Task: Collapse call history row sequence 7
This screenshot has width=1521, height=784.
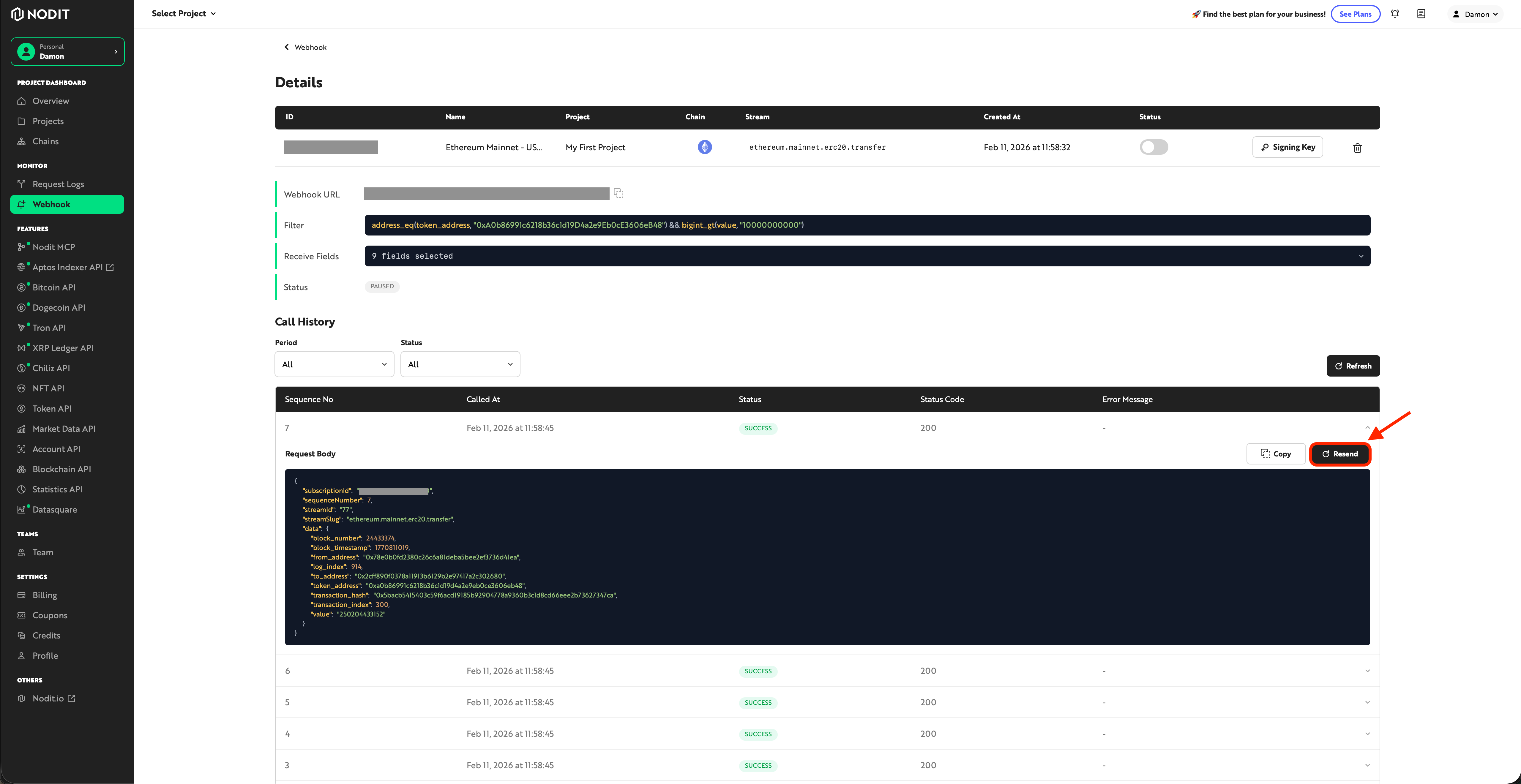Action: click(x=1367, y=427)
